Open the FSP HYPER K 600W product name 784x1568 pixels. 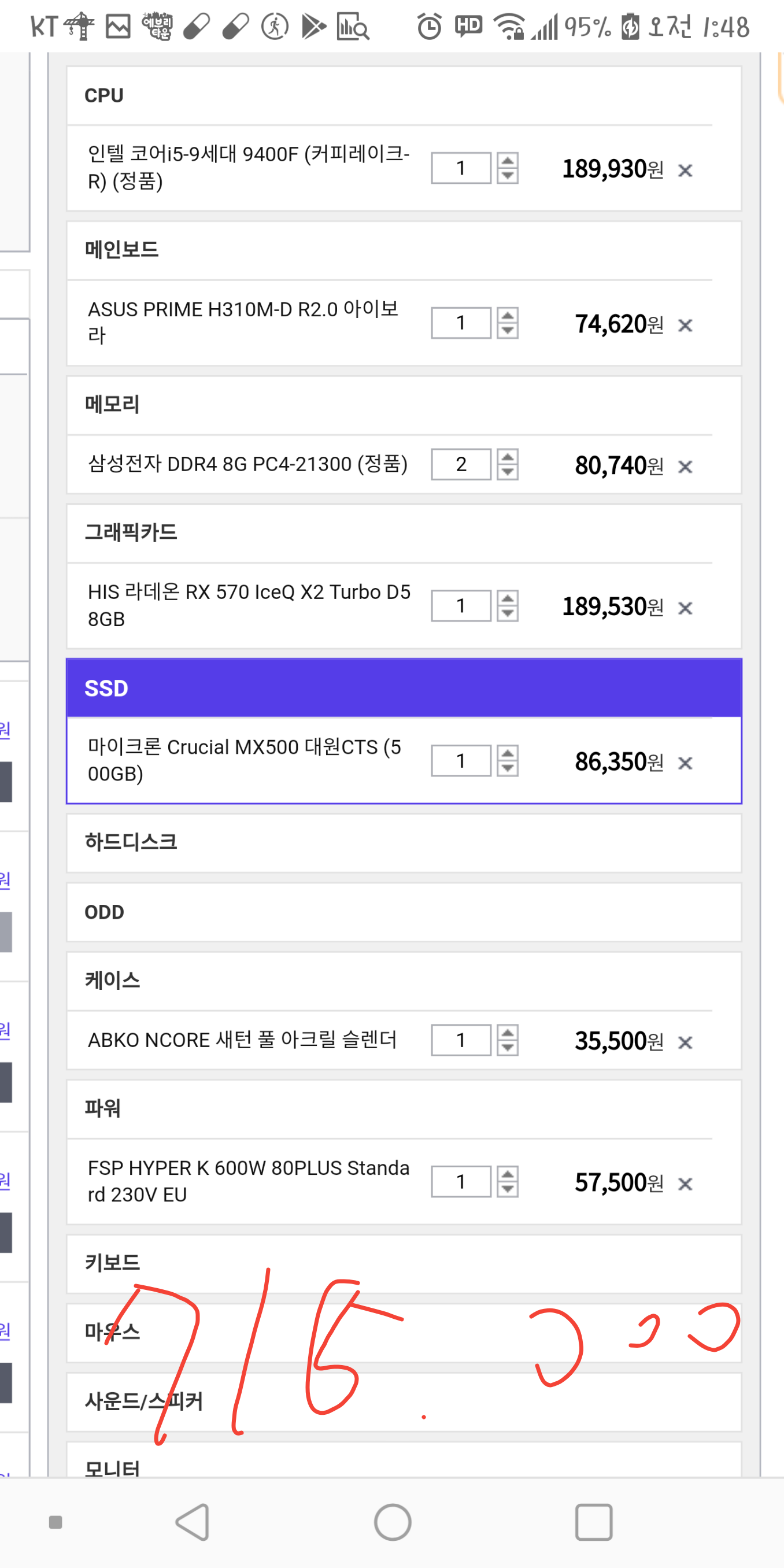249,1181
